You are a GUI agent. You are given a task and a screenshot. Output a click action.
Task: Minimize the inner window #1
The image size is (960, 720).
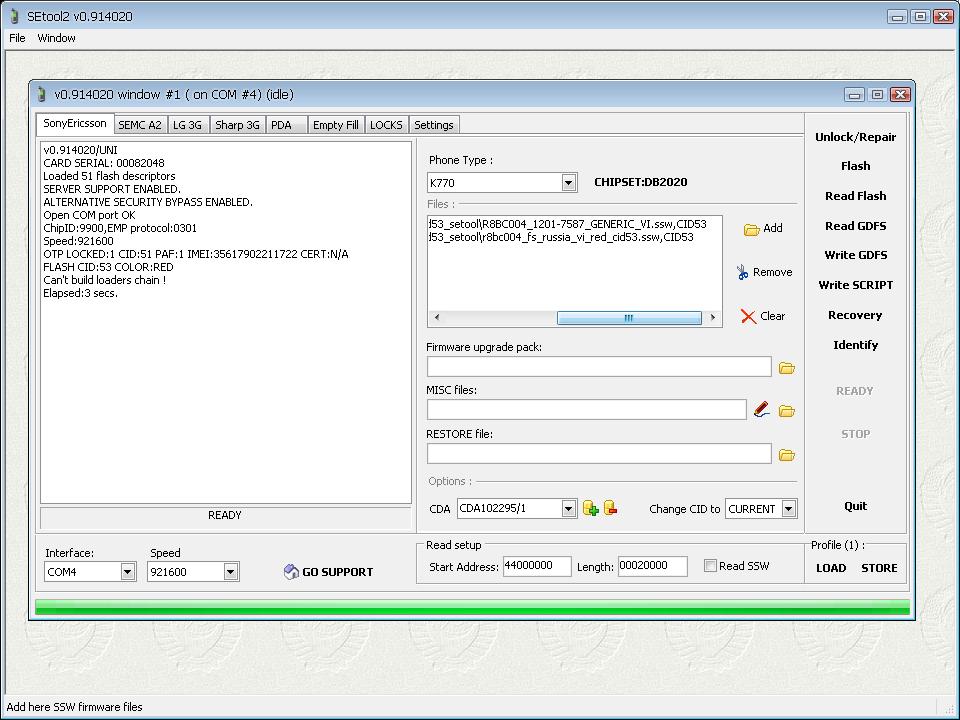pos(855,94)
